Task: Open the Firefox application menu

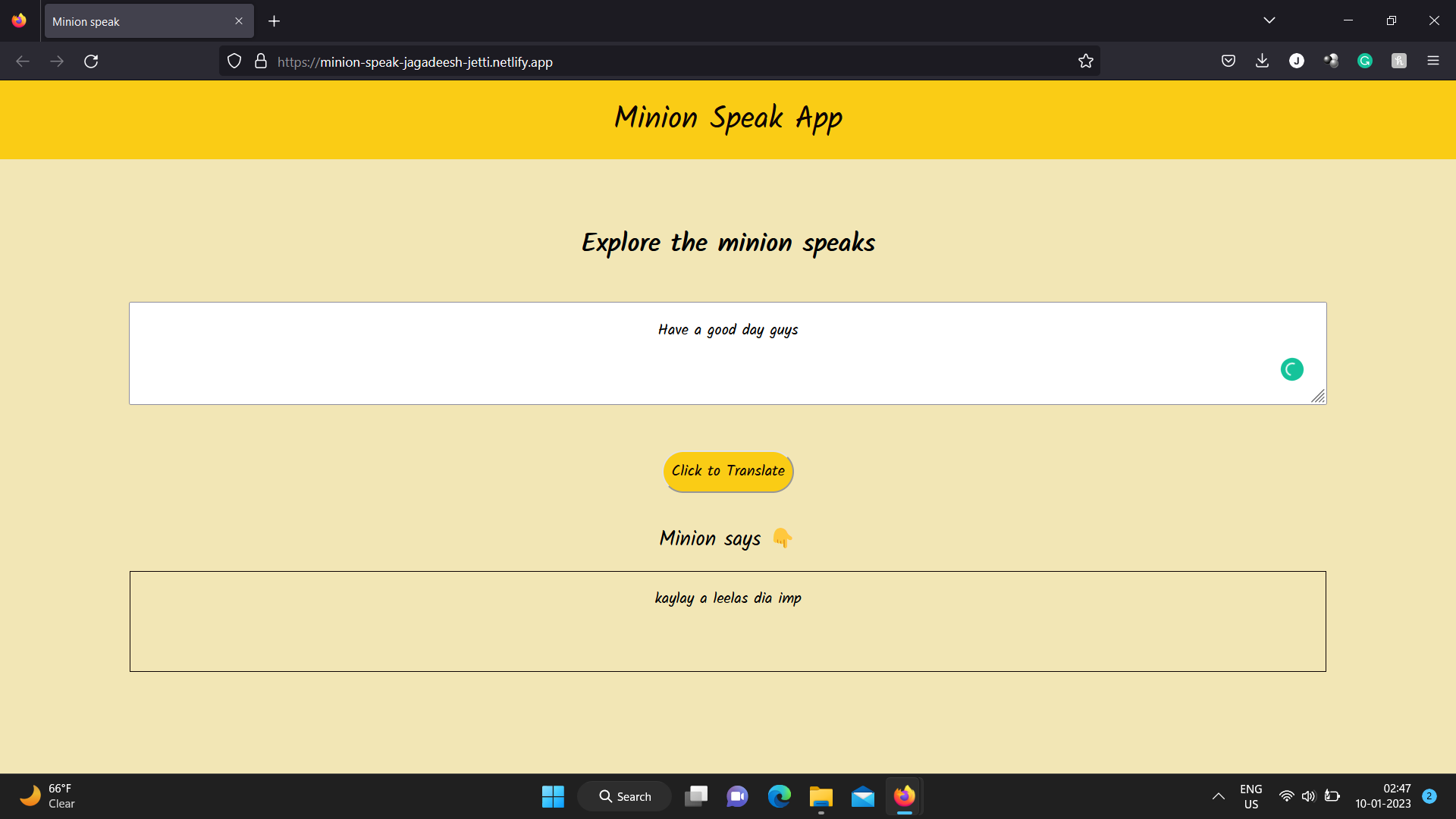Action: 1434,61
